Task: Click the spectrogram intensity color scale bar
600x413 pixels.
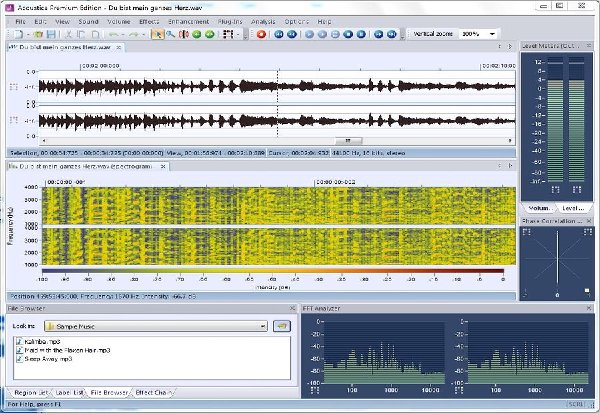Action: [x=273, y=271]
